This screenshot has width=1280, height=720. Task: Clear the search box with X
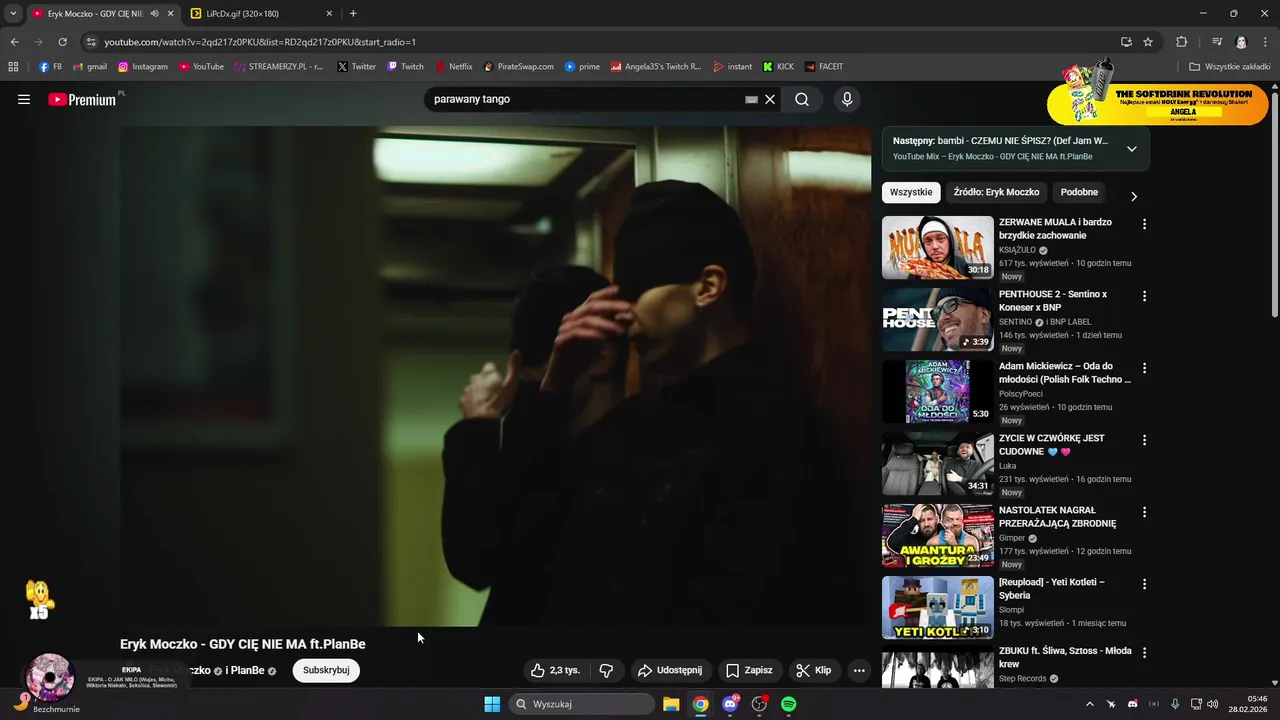[770, 99]
